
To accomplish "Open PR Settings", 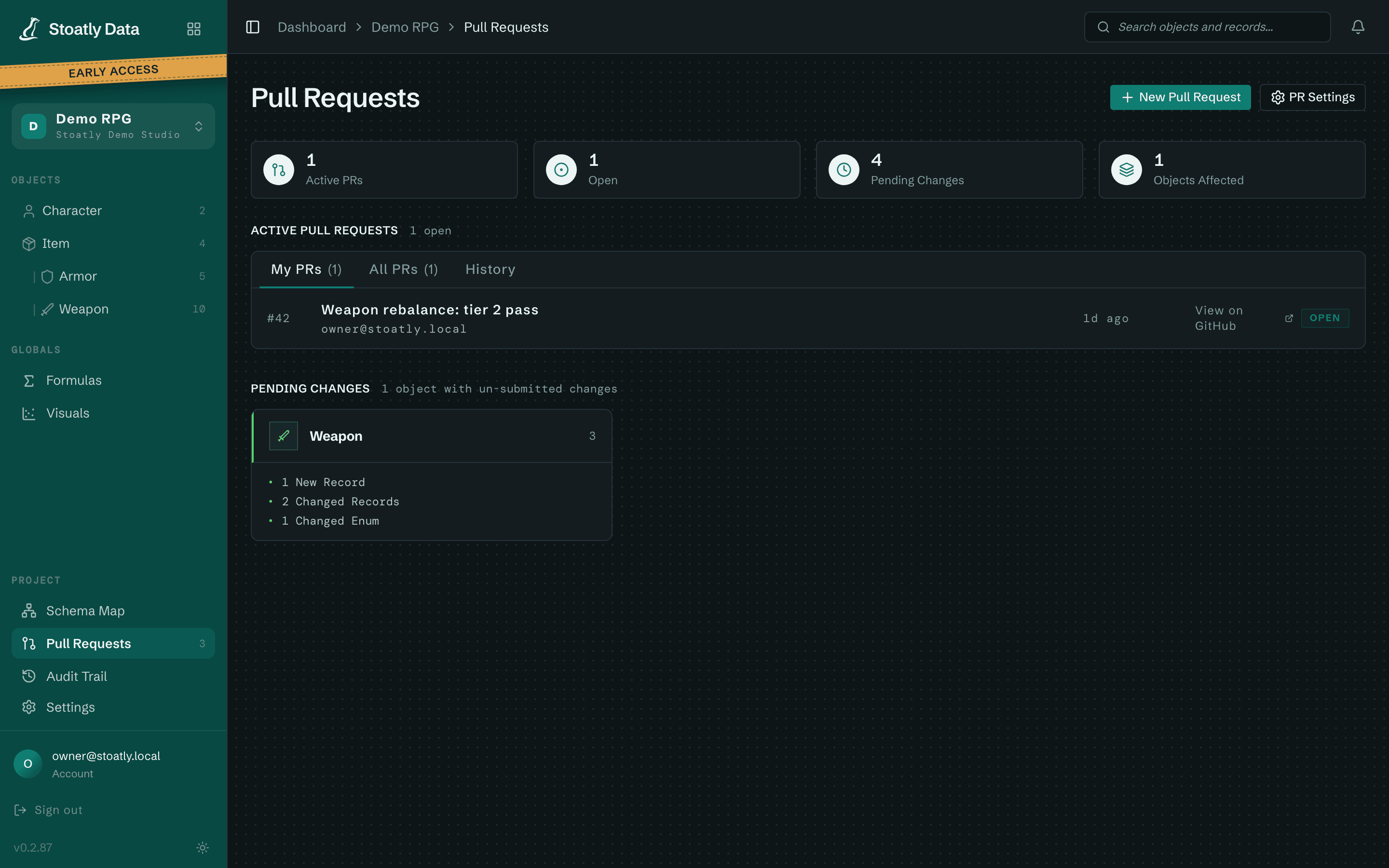I will coord(1312,97).
